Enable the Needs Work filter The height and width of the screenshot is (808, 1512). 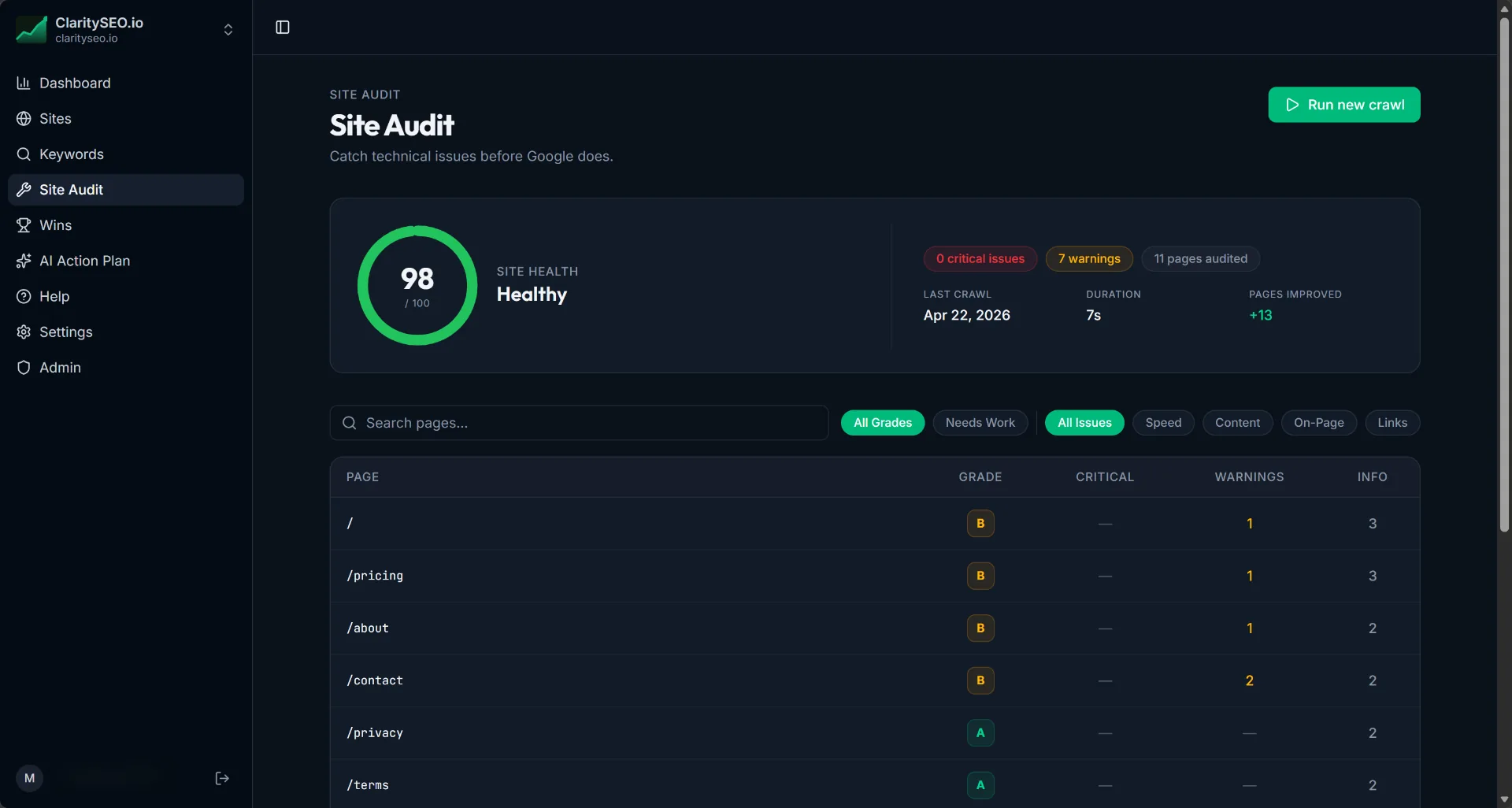pos(980,423)
